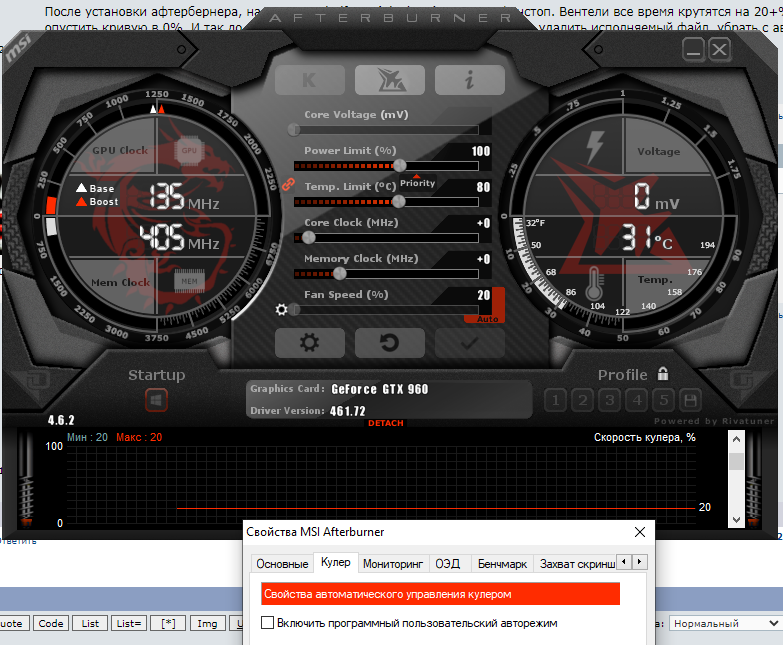Open fan speed gear icon
Screen dimensions: 783x645
(282, 310)
